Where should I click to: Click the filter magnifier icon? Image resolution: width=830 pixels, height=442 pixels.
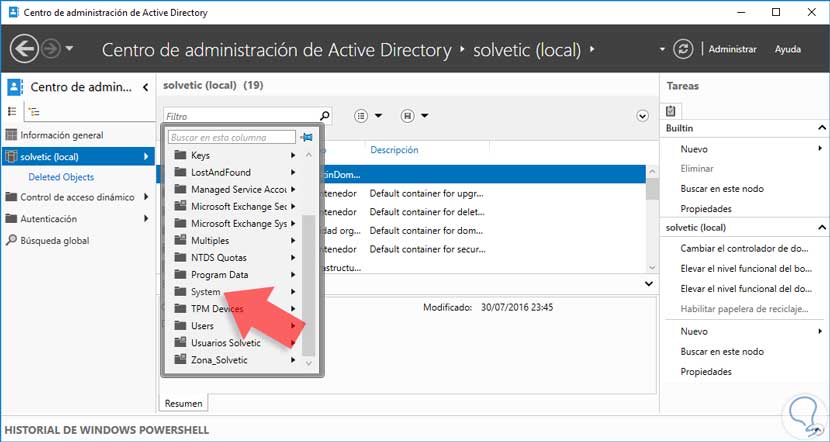325,115
